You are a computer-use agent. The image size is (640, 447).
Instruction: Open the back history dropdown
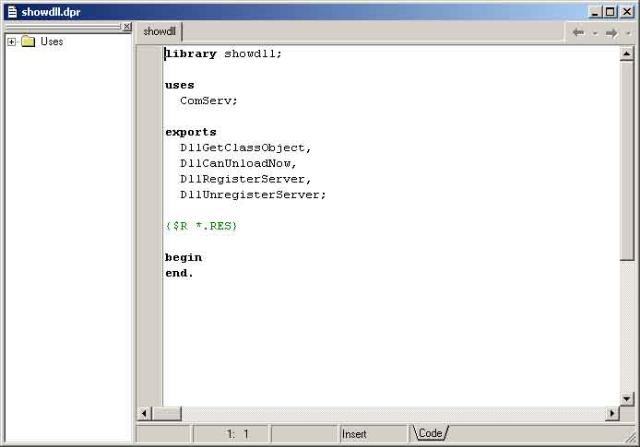pos(595,33)
